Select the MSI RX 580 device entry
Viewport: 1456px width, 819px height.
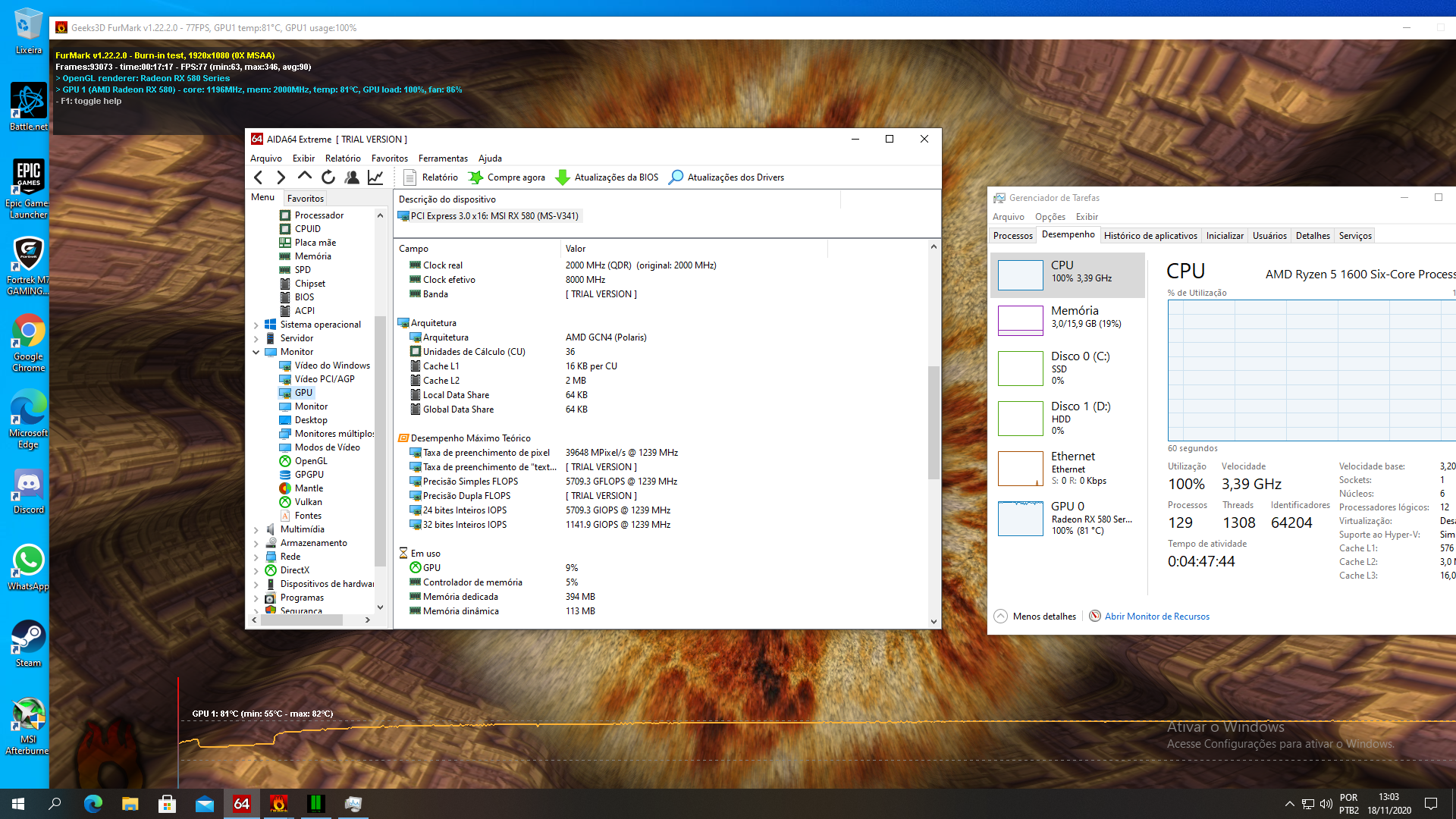(x=489, y=216)
